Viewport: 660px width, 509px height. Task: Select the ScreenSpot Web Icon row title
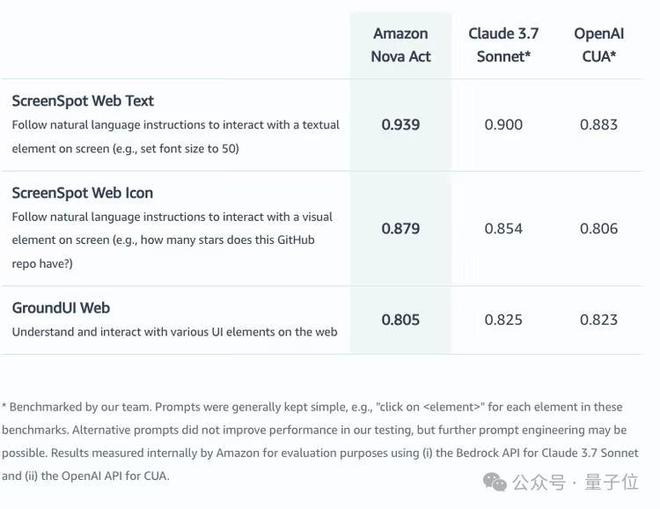coord(82,193)
